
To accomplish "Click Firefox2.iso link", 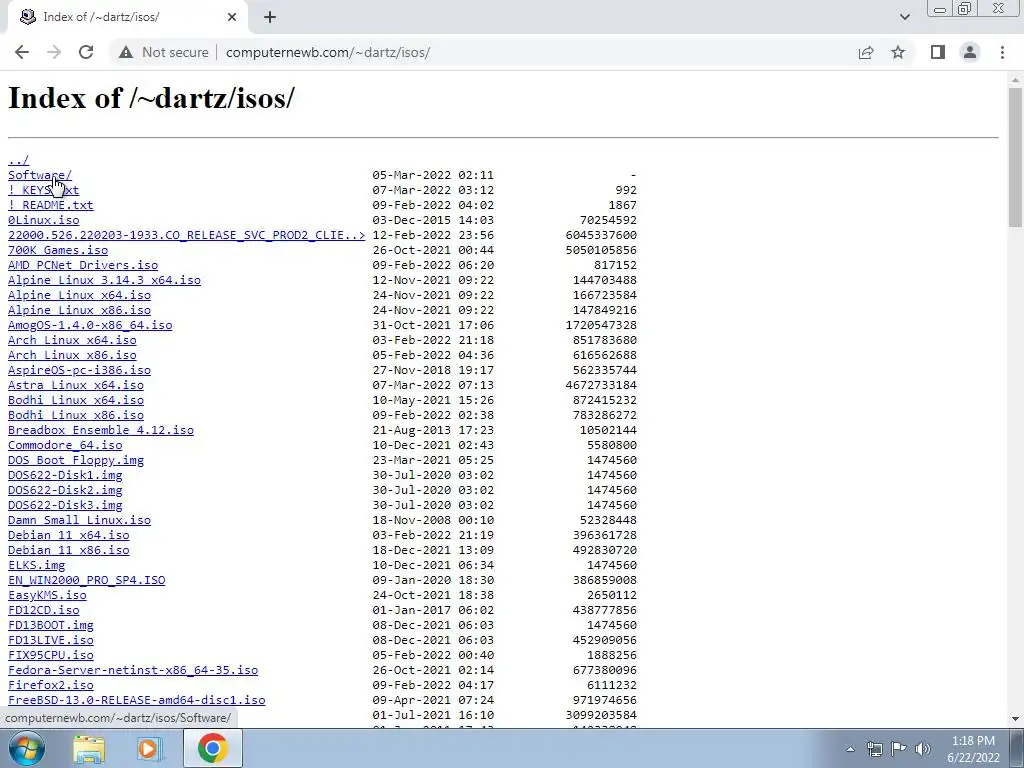I will click(x=51, y=686).
